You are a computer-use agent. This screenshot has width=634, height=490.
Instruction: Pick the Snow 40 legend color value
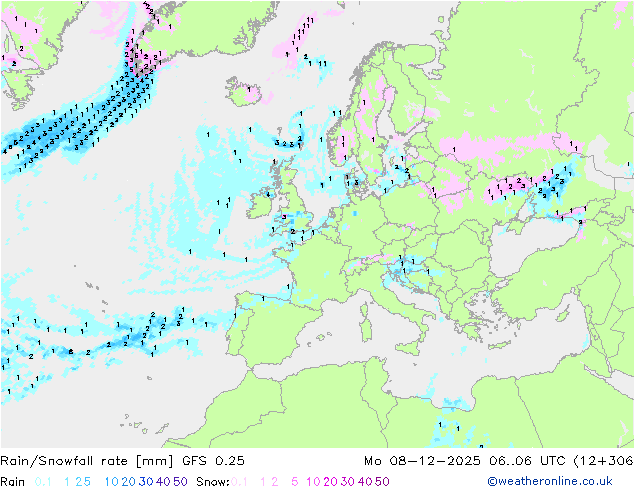365,482
